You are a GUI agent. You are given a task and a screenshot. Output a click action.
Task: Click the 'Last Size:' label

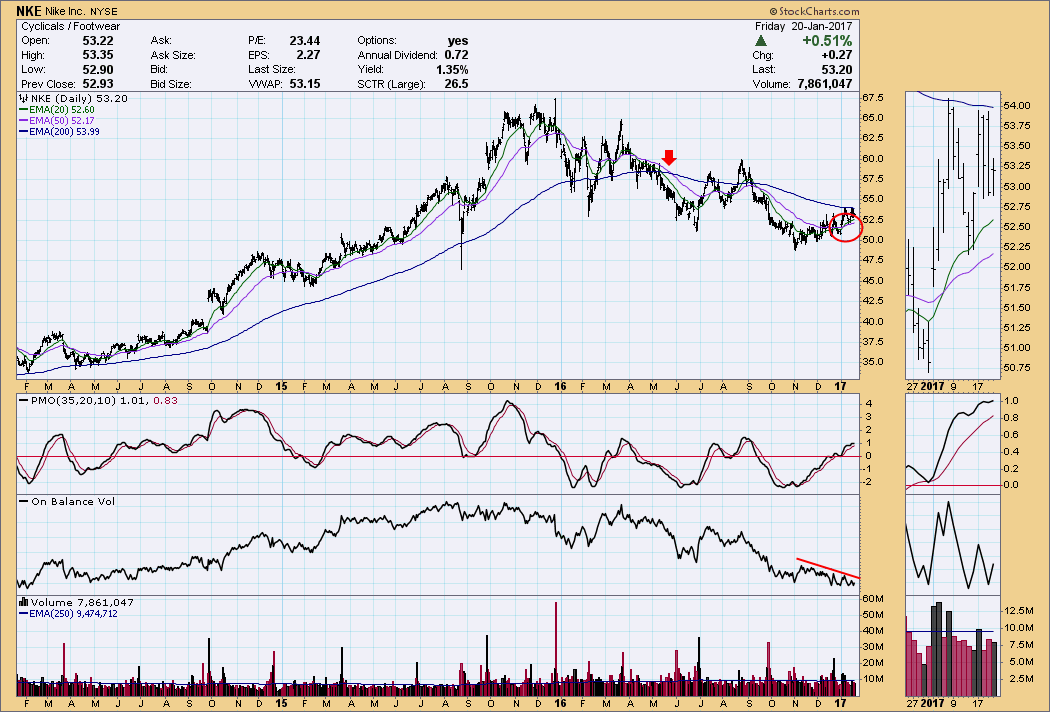[271, 69]
